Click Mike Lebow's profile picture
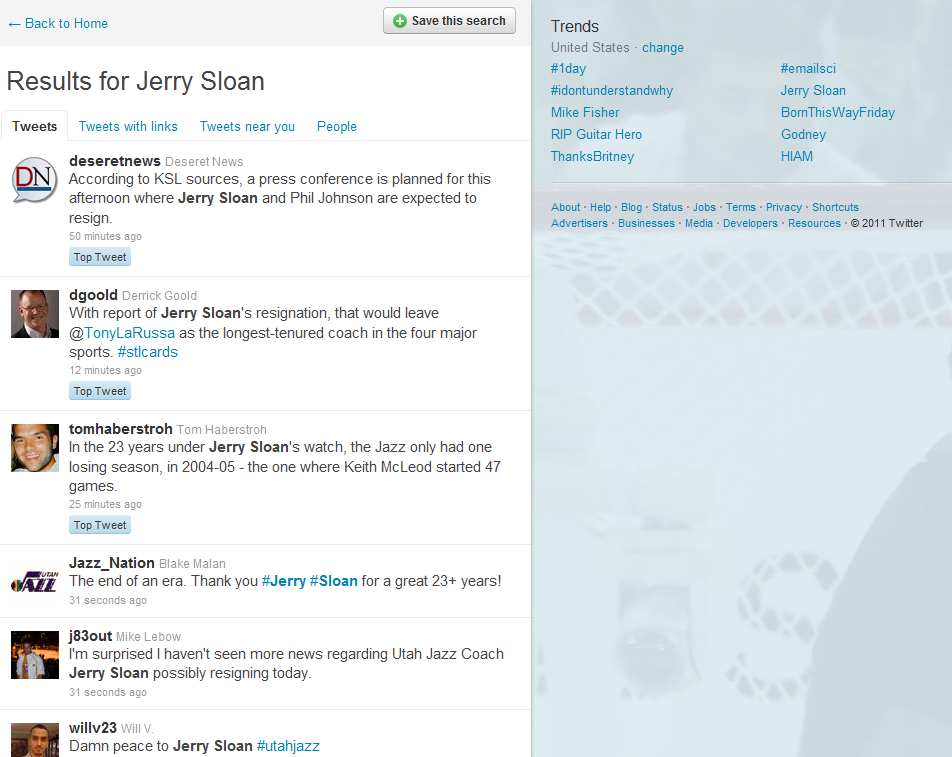 35,655
